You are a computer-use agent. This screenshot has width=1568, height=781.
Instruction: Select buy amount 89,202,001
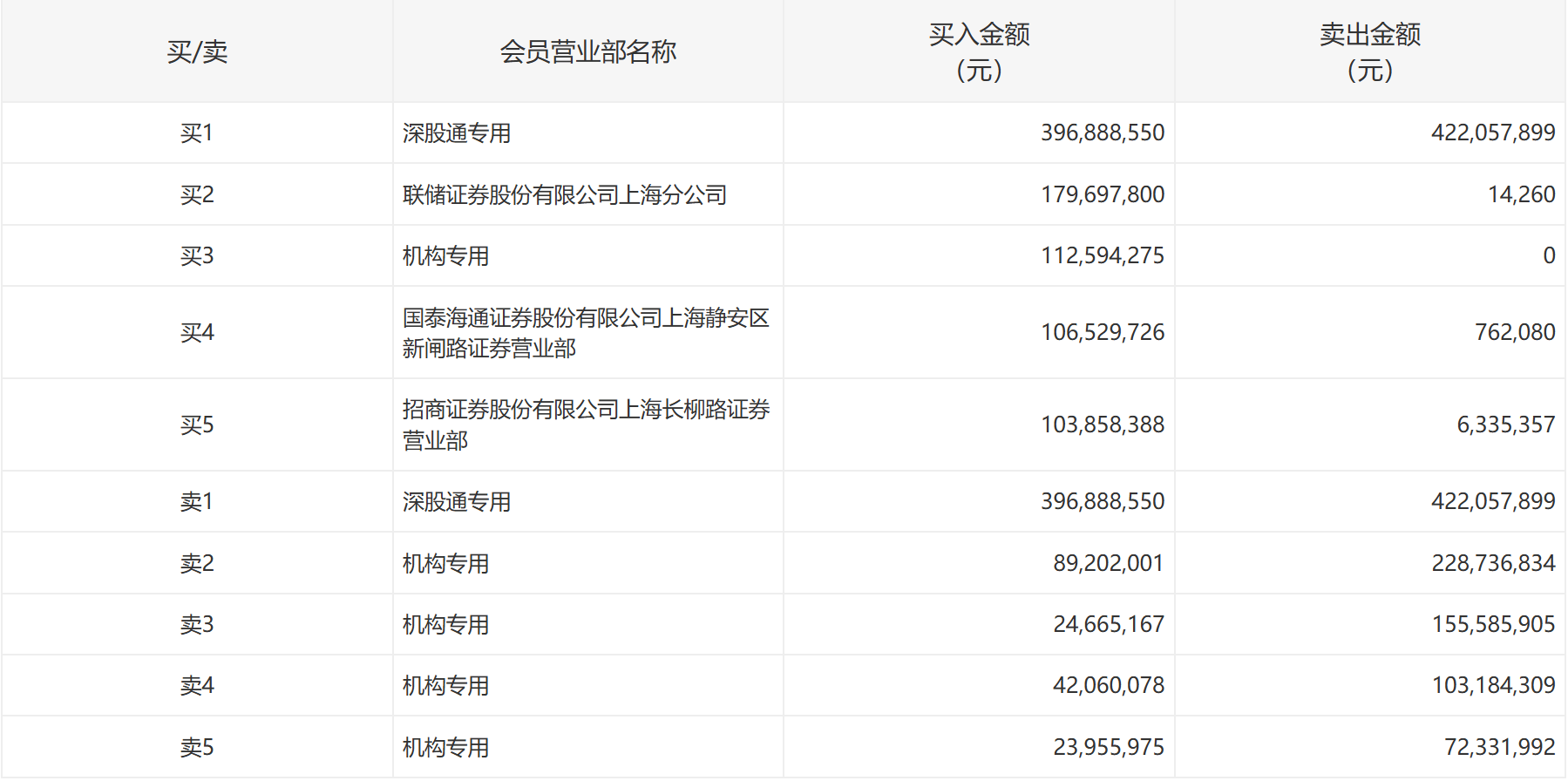click(x=1108, y=563)
